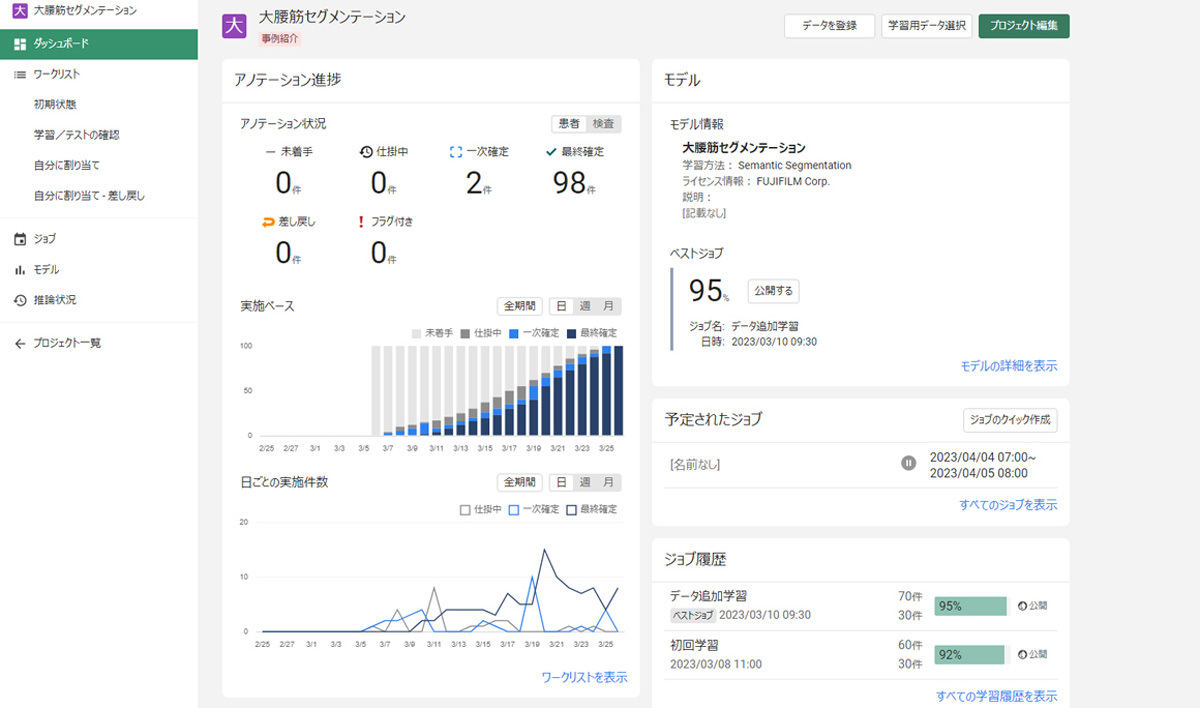Click 最終確定 legend swatch in 実施ペース chart

[572, 333]
